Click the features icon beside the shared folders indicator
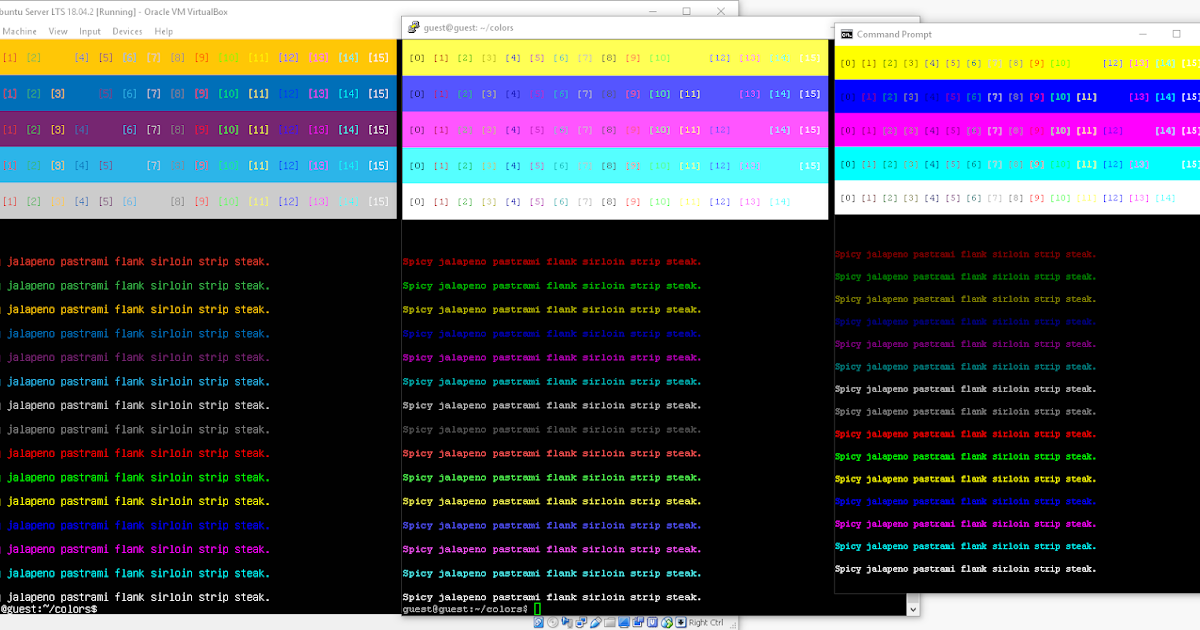The width and height of the screenshot is (1200, 630). [x=652, y=622]
